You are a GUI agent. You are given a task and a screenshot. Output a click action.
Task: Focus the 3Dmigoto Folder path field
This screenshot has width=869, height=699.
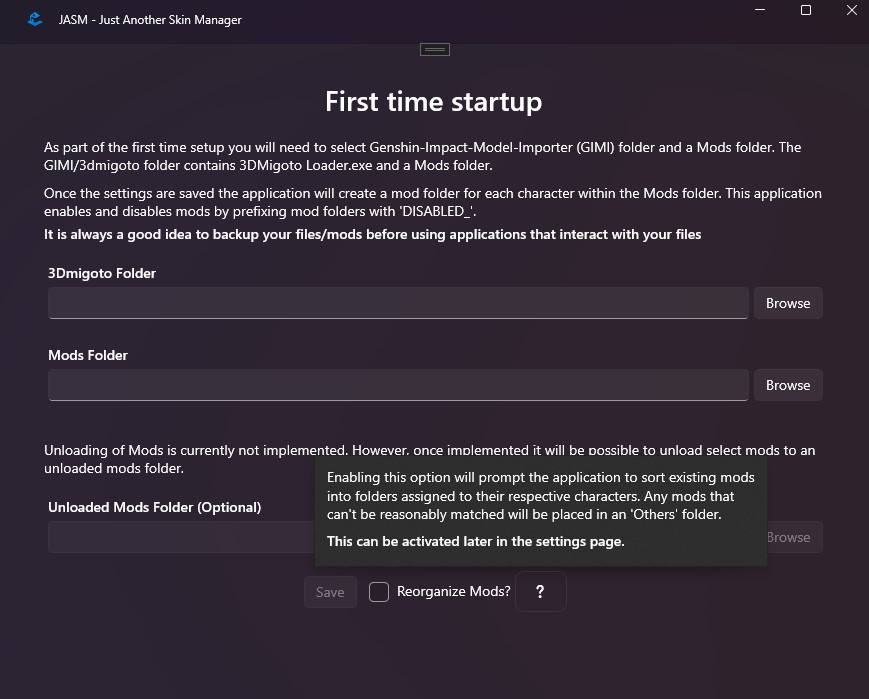[x=398, y=303]
